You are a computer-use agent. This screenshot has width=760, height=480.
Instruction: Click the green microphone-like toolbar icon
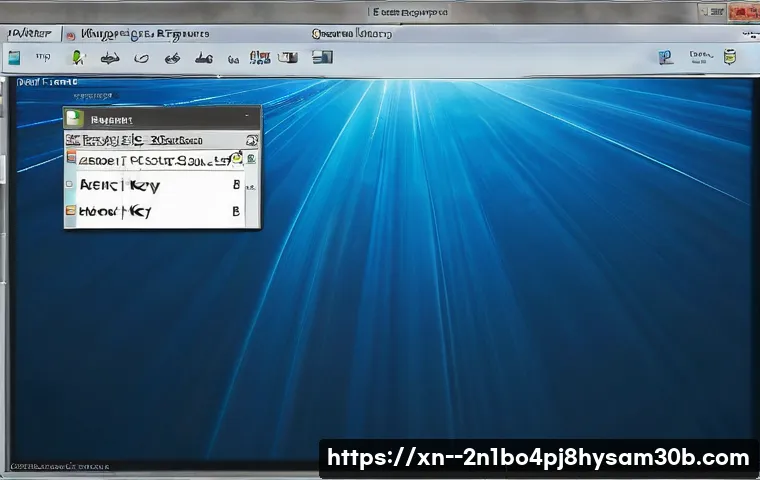point(78,58)
